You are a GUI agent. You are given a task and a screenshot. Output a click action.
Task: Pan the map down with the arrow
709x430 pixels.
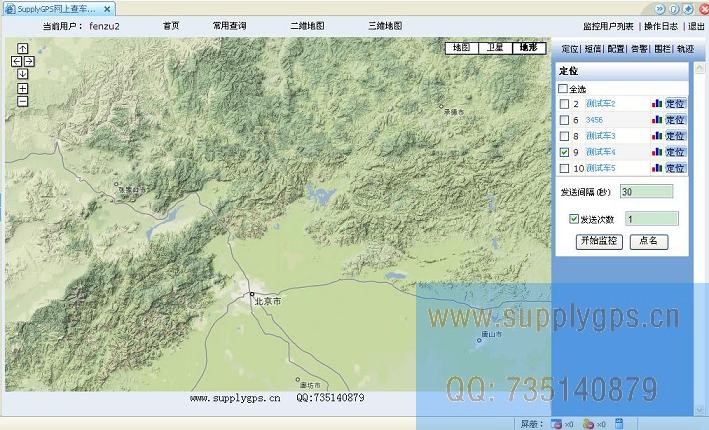[x=22, y=73]
